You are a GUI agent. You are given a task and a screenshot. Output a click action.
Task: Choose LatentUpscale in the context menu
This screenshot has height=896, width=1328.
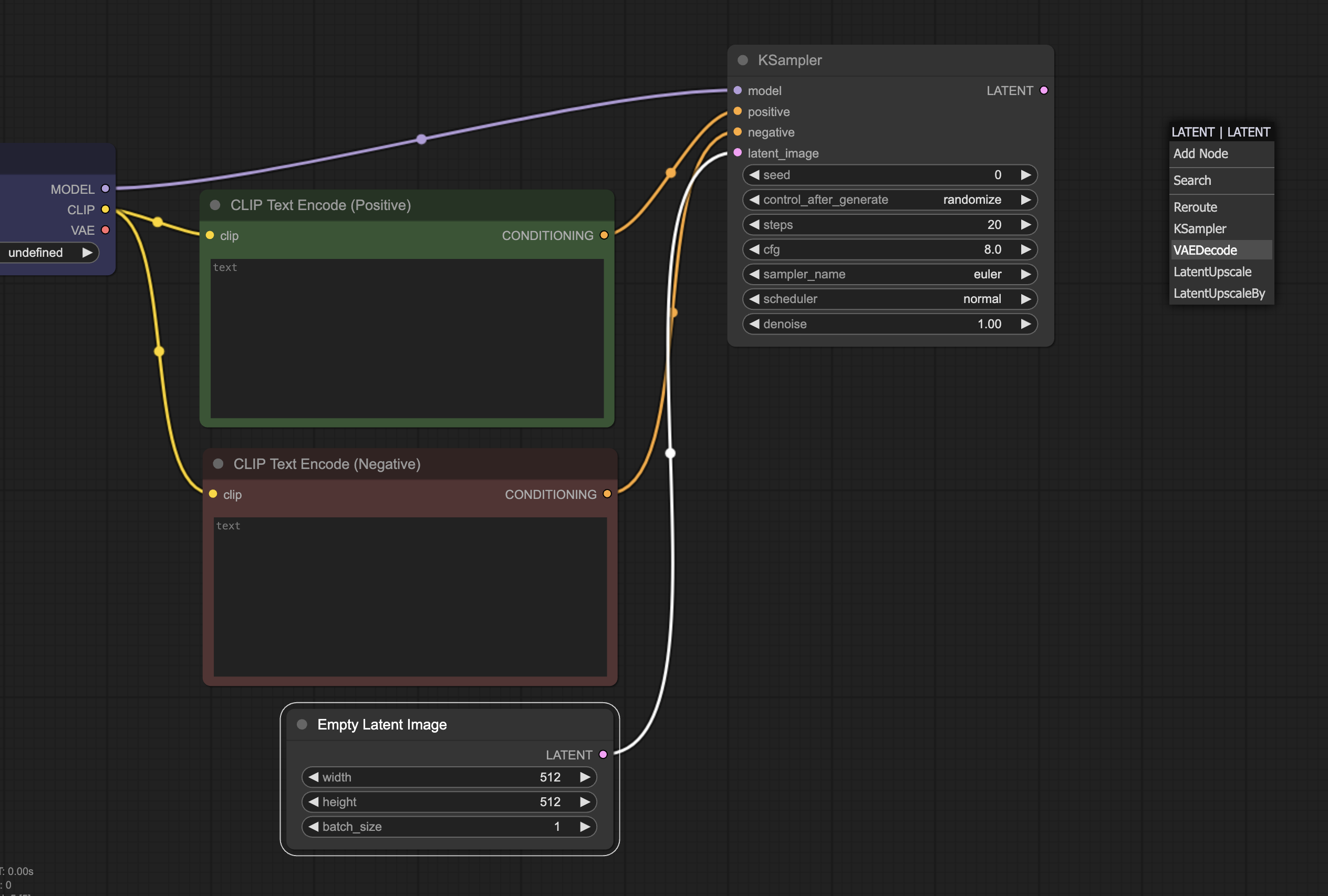[x=1212, y=272]
